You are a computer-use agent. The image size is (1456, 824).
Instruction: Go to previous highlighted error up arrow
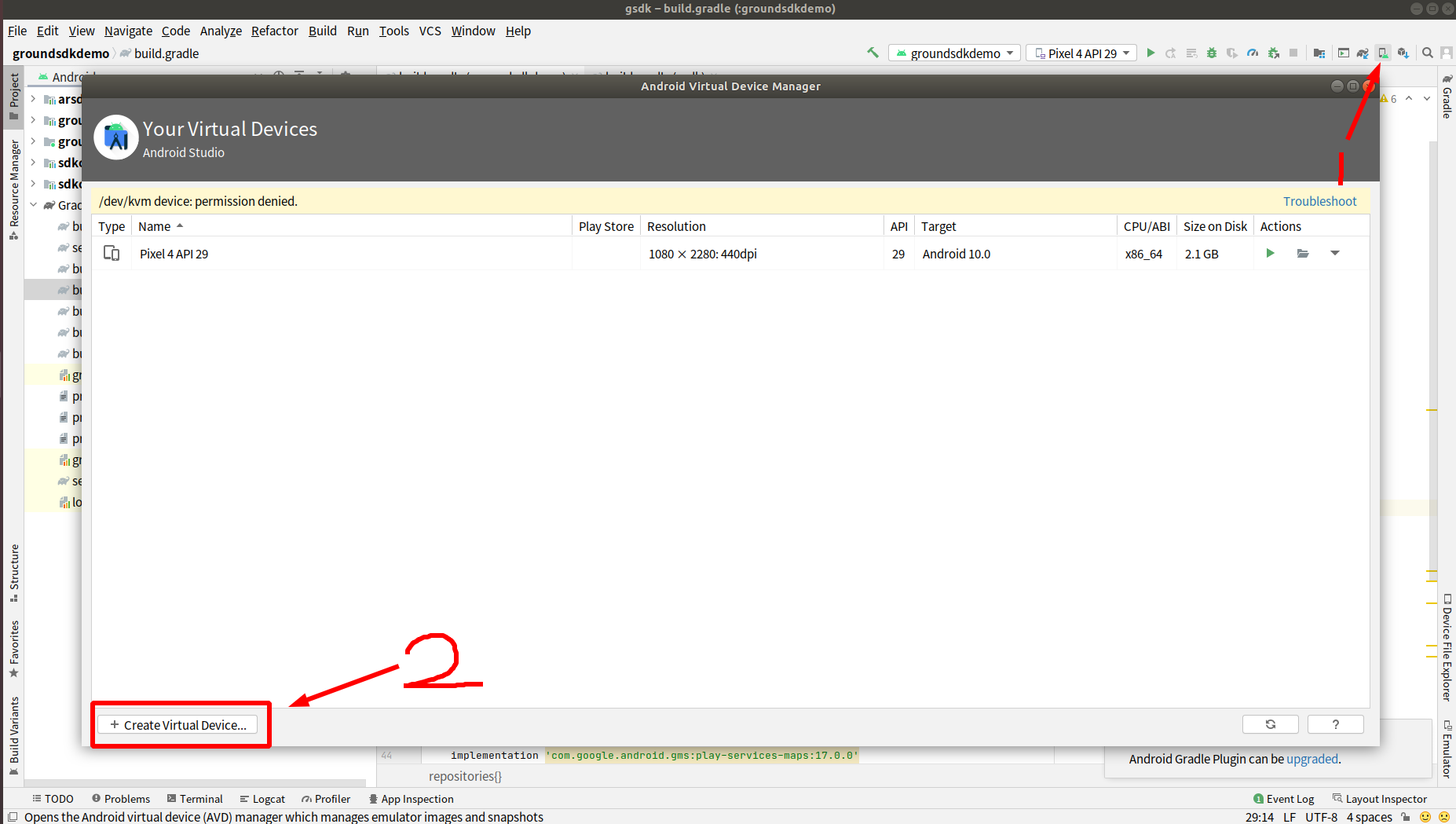click(x=1409, y=98)
